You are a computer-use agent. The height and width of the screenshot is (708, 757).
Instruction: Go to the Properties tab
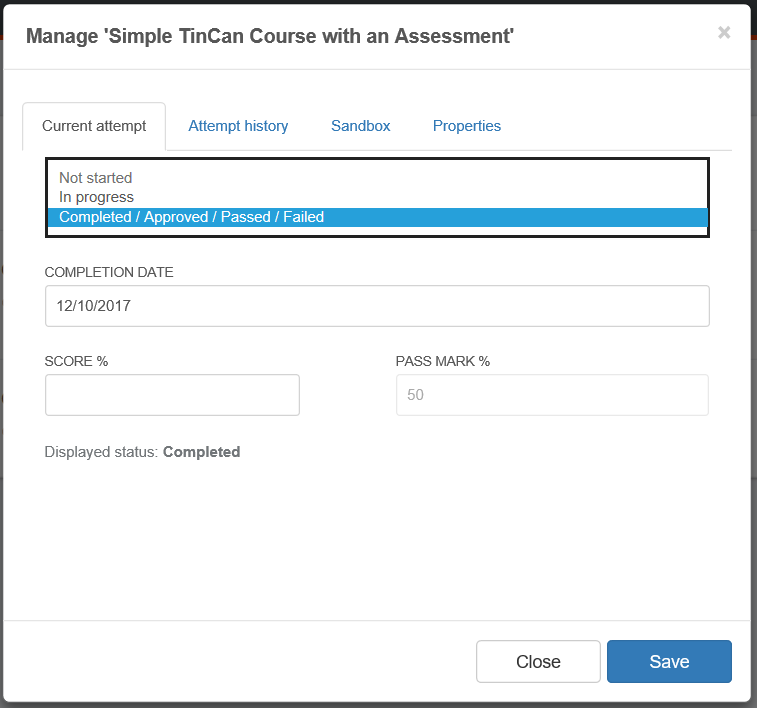(x=466, y=126)
